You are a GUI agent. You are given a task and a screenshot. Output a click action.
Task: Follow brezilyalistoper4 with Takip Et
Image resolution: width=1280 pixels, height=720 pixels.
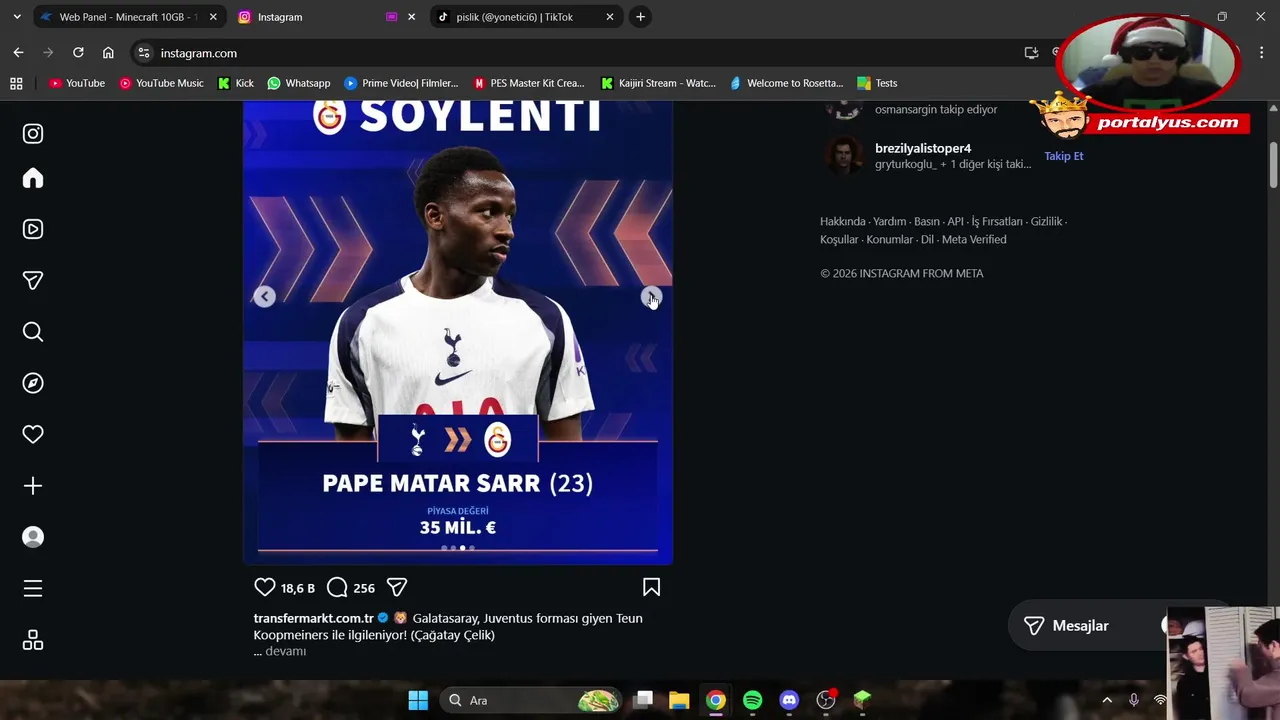tap(1064, 156)
